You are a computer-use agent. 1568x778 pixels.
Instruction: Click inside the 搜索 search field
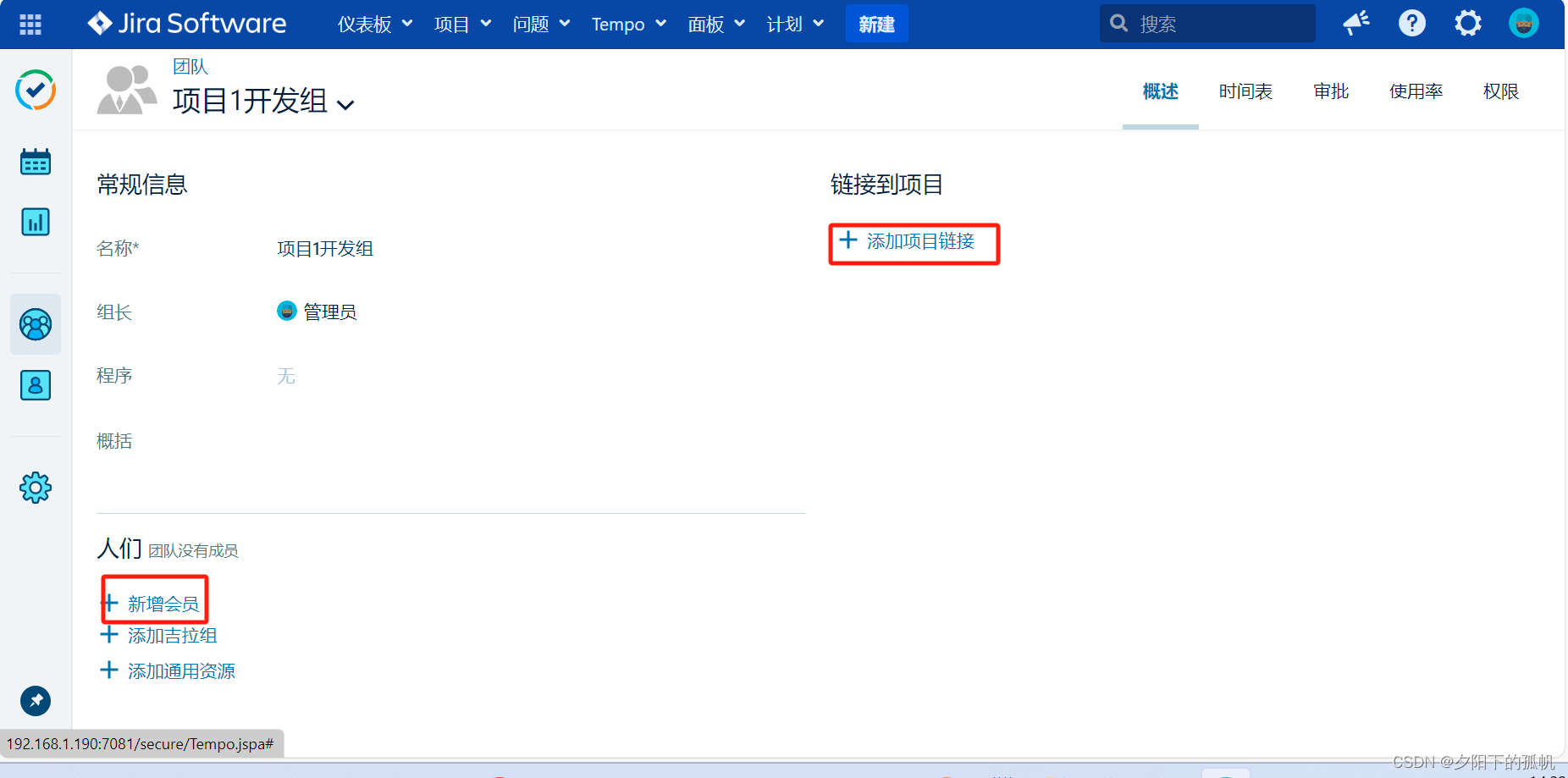[1206, 23]
